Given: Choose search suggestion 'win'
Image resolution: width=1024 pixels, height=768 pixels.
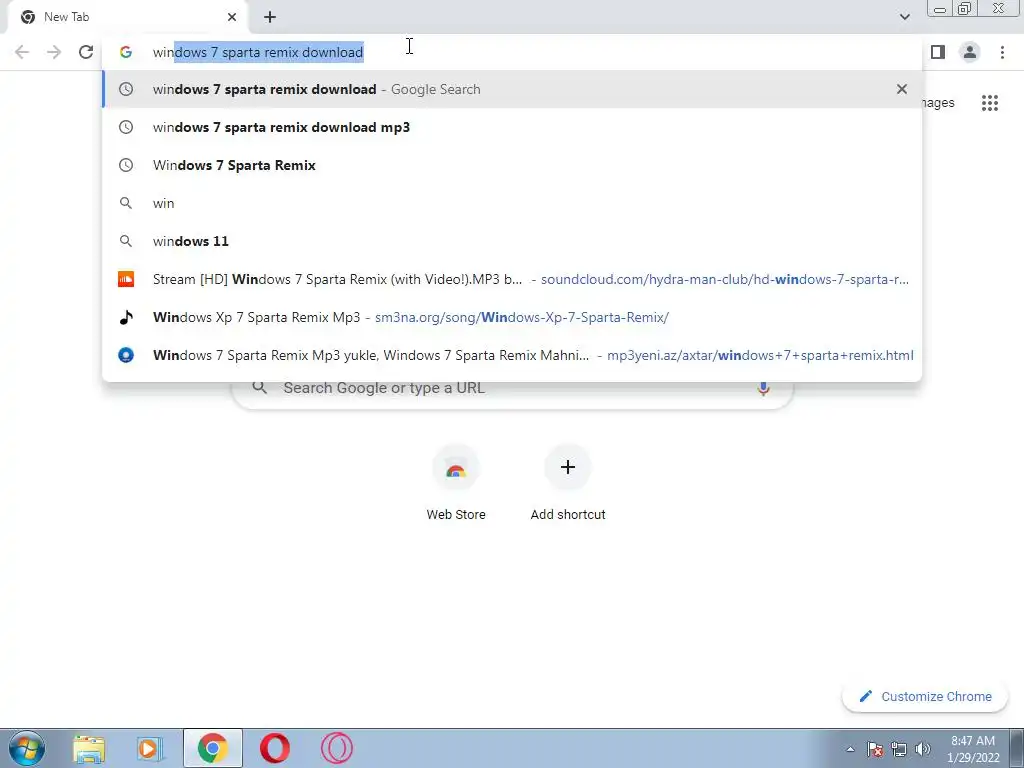Looking at the screenshot, I should click(513, 203).
